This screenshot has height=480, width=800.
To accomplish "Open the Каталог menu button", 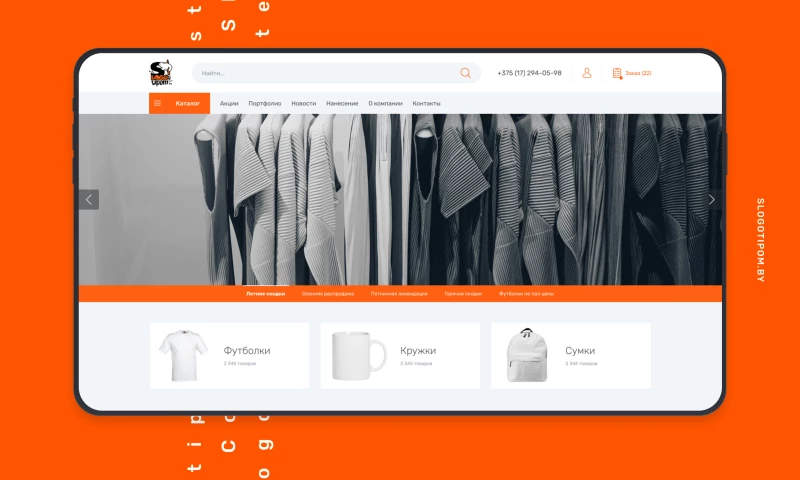I will coord(180,103).
